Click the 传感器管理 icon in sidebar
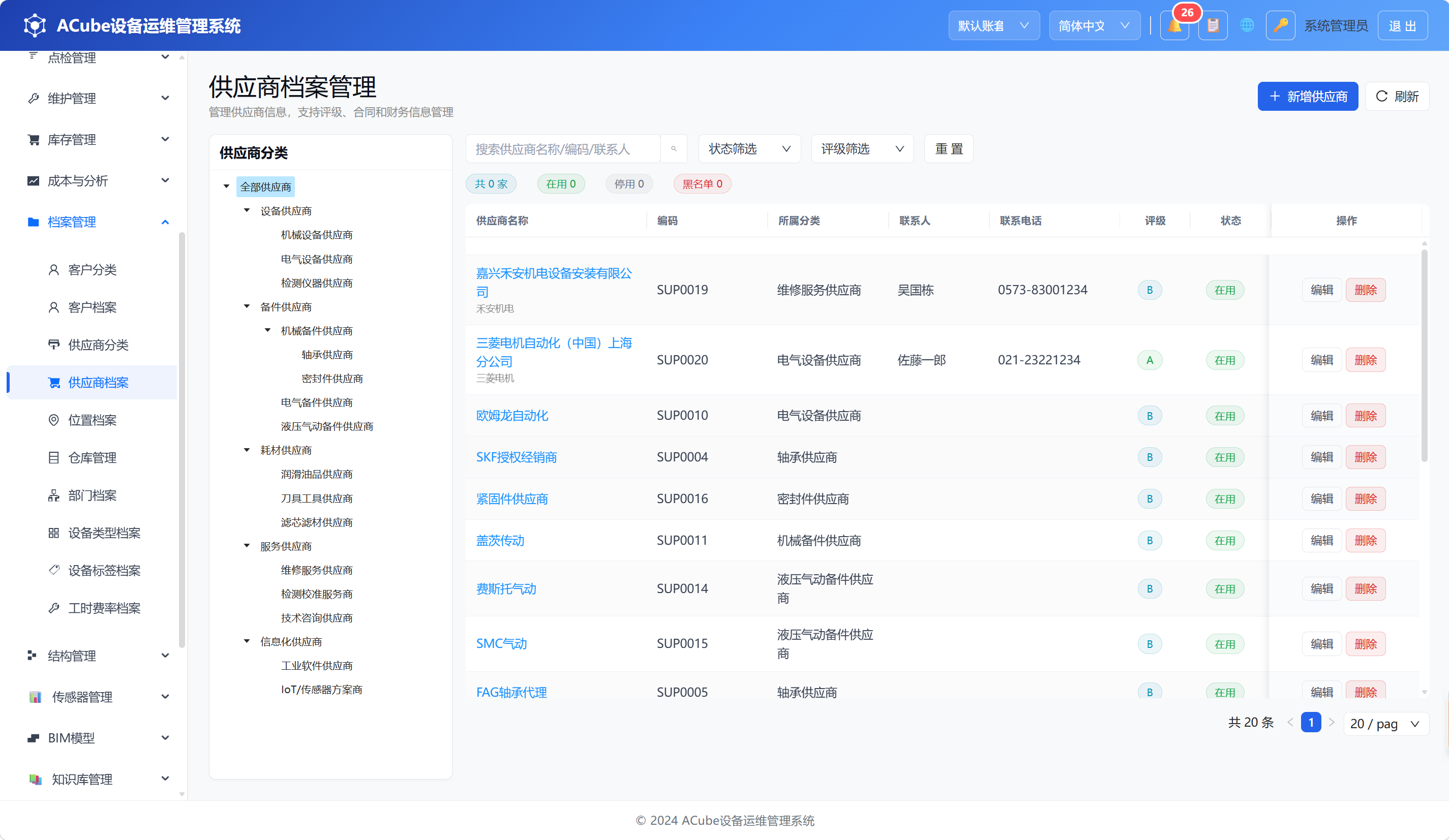This screenshot has height=840, width=1449. 35,697
